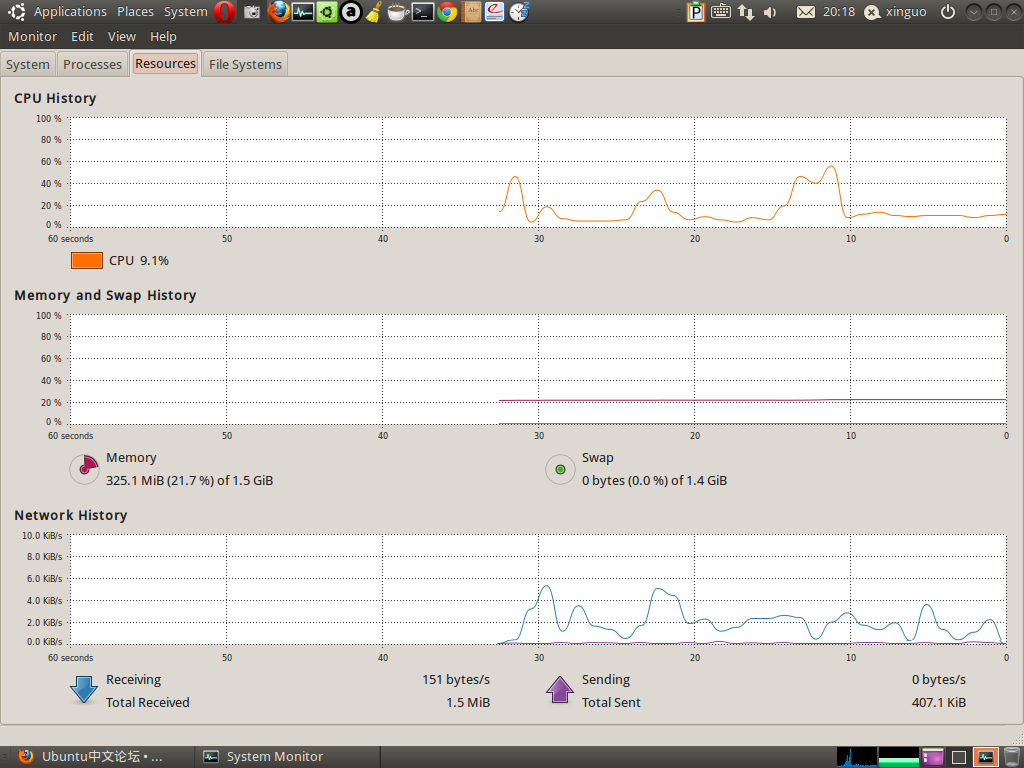Image resolution: width=1024 pixels, height=768 pixels.
Task: Open the Monitor menu
Action: [33, 37]
